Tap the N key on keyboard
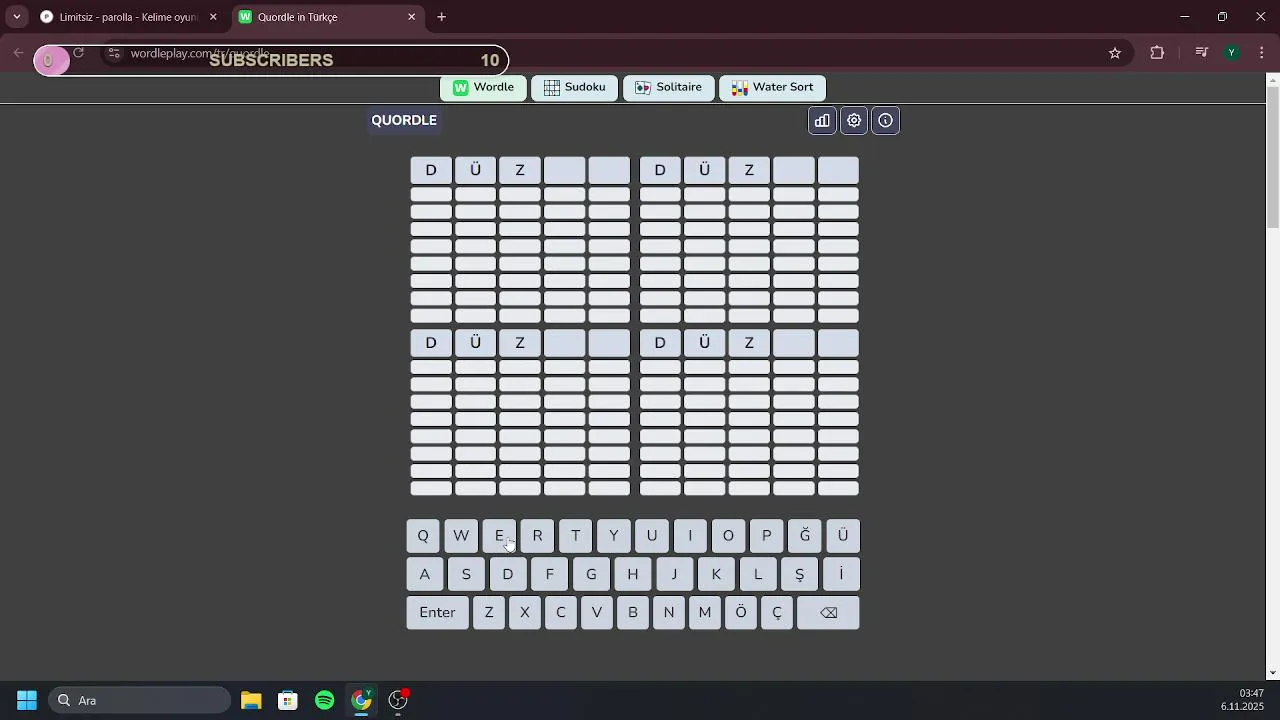 coord(669,613)
